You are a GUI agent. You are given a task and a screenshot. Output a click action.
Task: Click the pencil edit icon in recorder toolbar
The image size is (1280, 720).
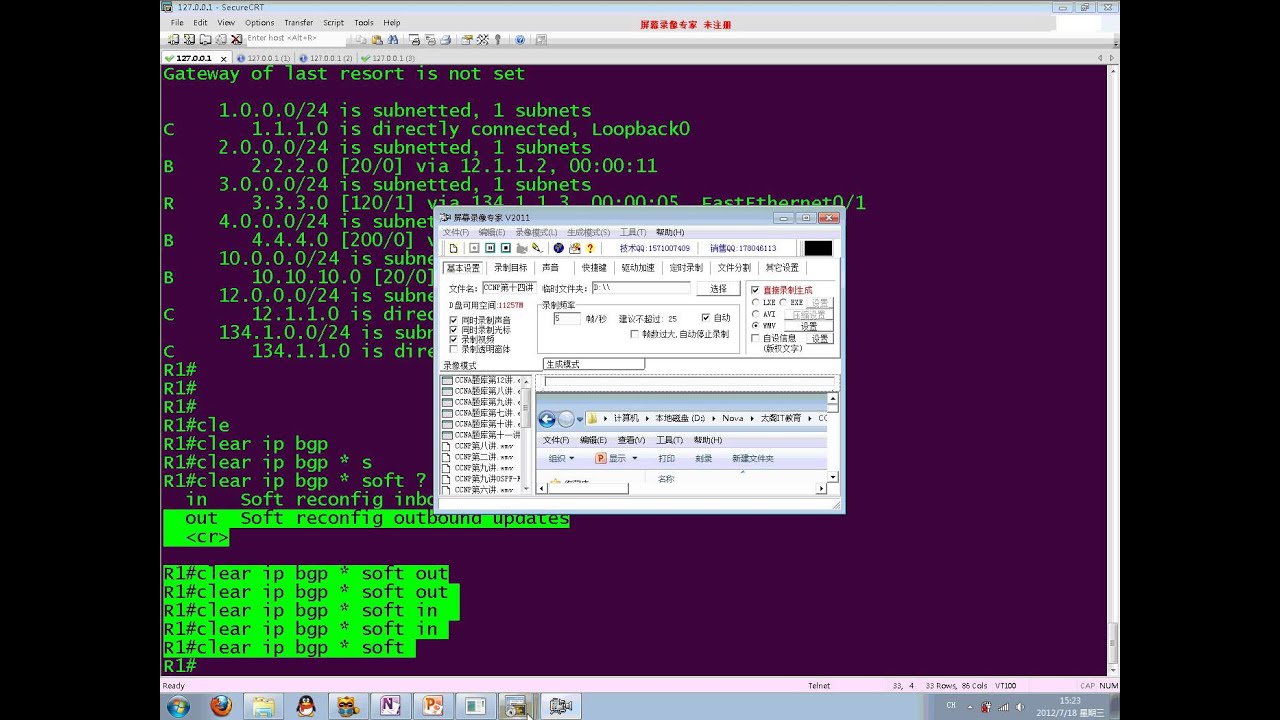537,248
